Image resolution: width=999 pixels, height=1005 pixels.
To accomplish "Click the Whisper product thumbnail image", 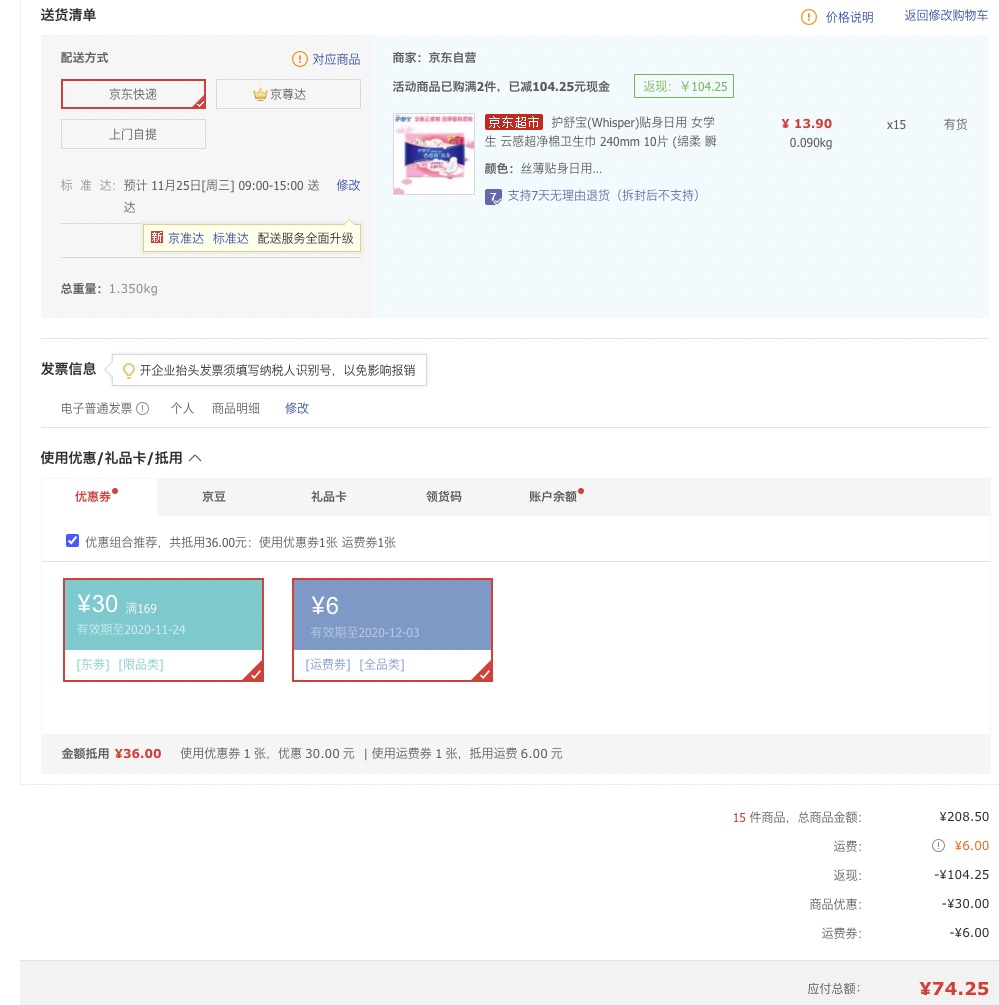I will pos(434,154).
